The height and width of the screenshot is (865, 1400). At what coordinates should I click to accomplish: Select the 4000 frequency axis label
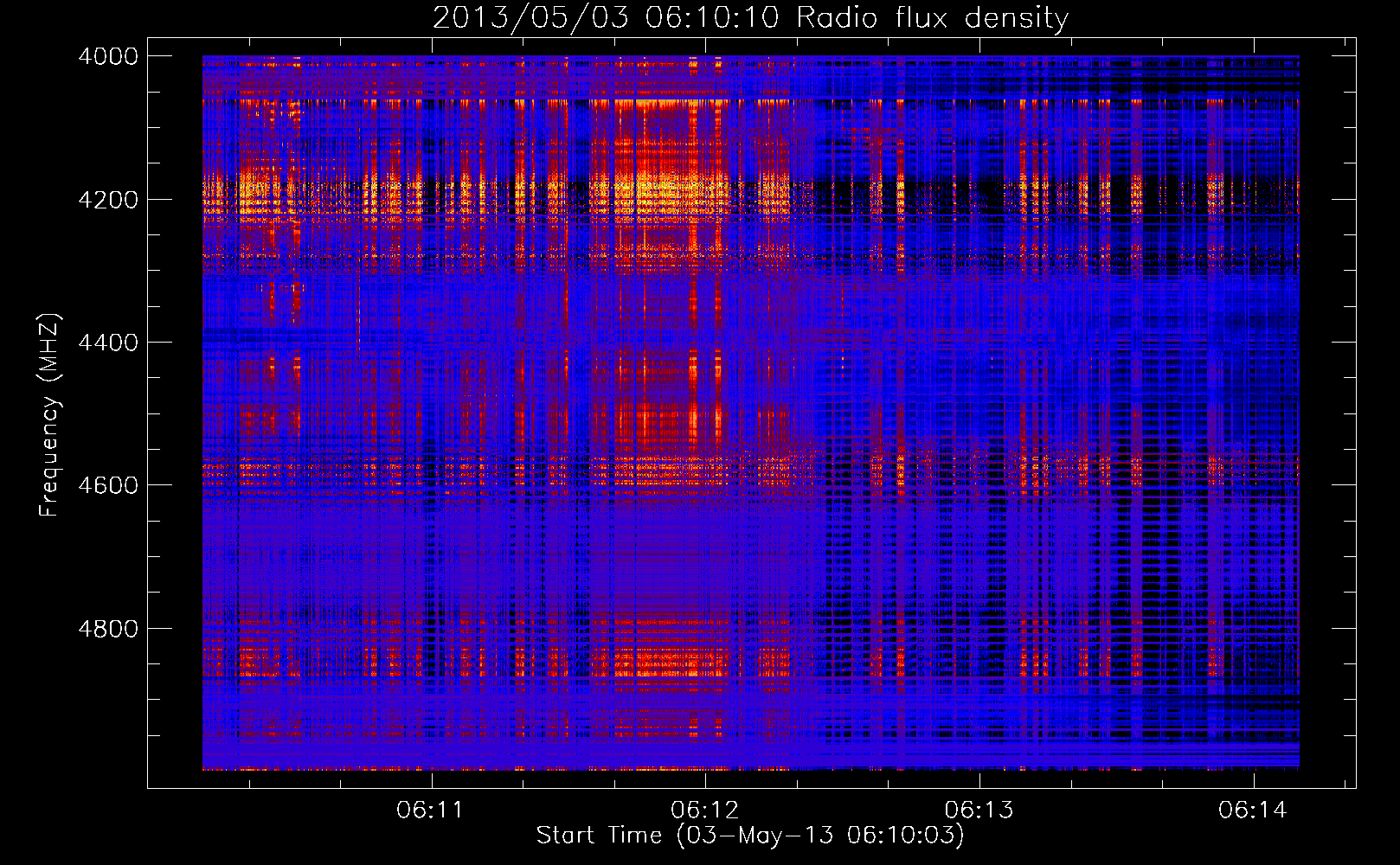click(x=107, y=56)
